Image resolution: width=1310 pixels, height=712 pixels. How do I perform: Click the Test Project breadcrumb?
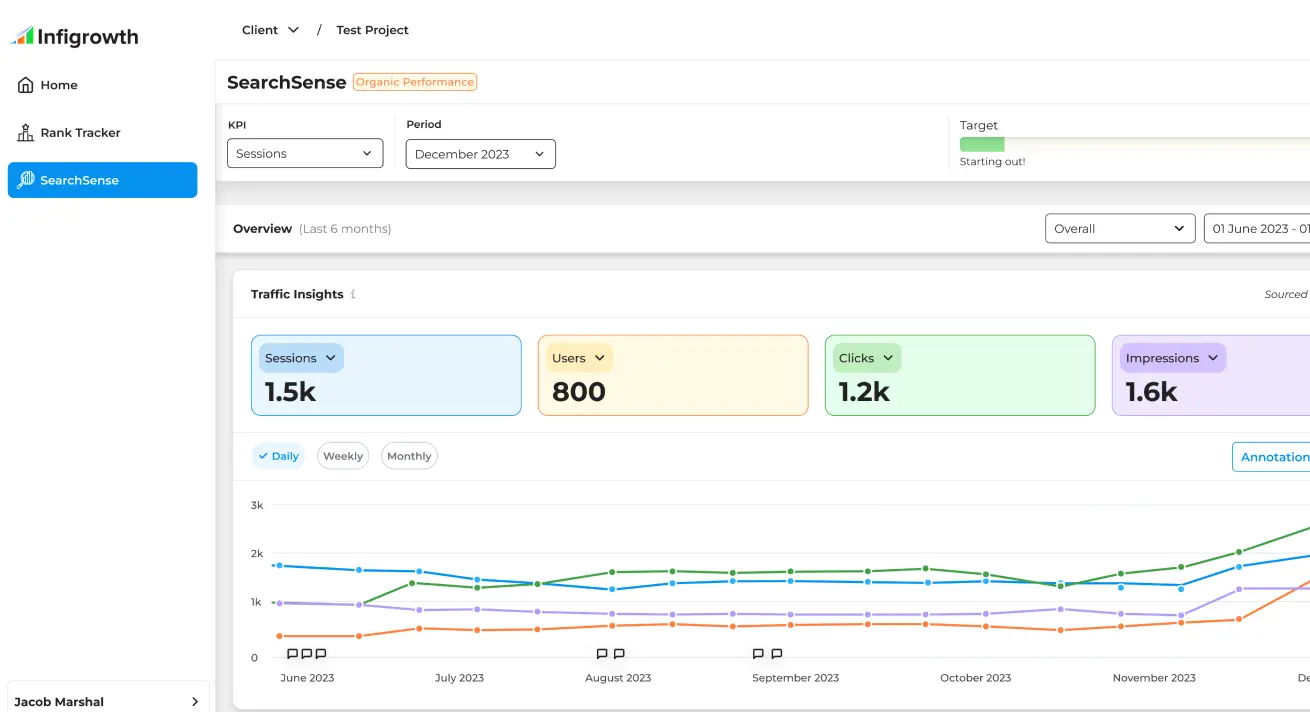[x=372, y=30]
